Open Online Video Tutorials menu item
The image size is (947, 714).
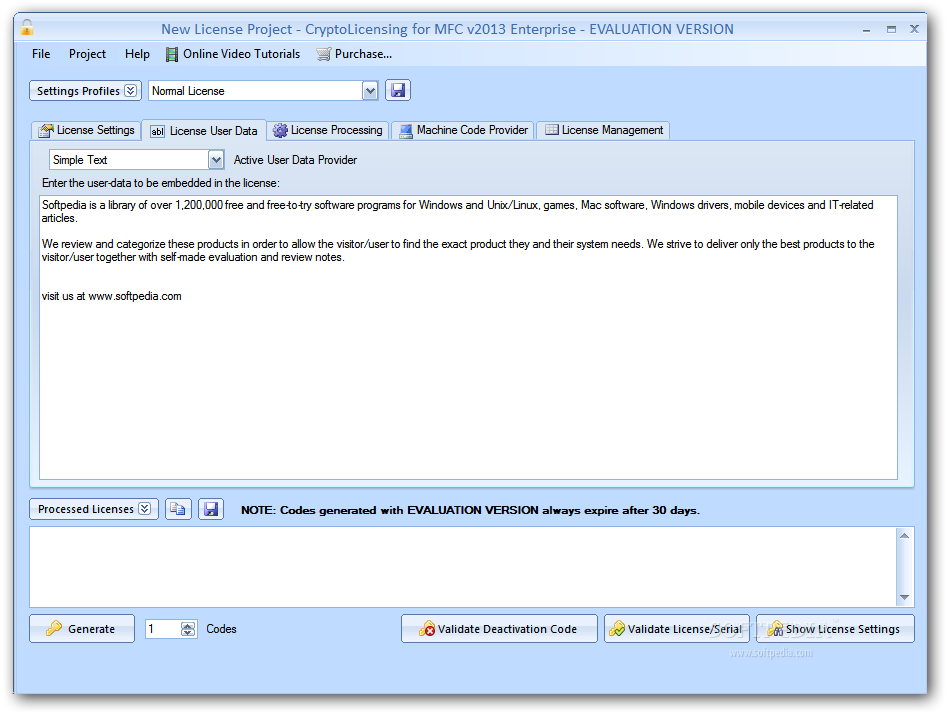[x=233, y=54]
